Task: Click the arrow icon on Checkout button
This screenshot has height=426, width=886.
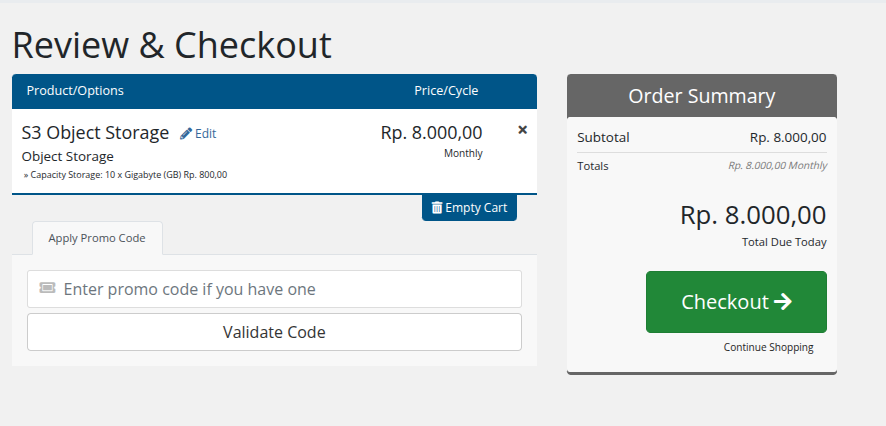Action: [783, 301]
